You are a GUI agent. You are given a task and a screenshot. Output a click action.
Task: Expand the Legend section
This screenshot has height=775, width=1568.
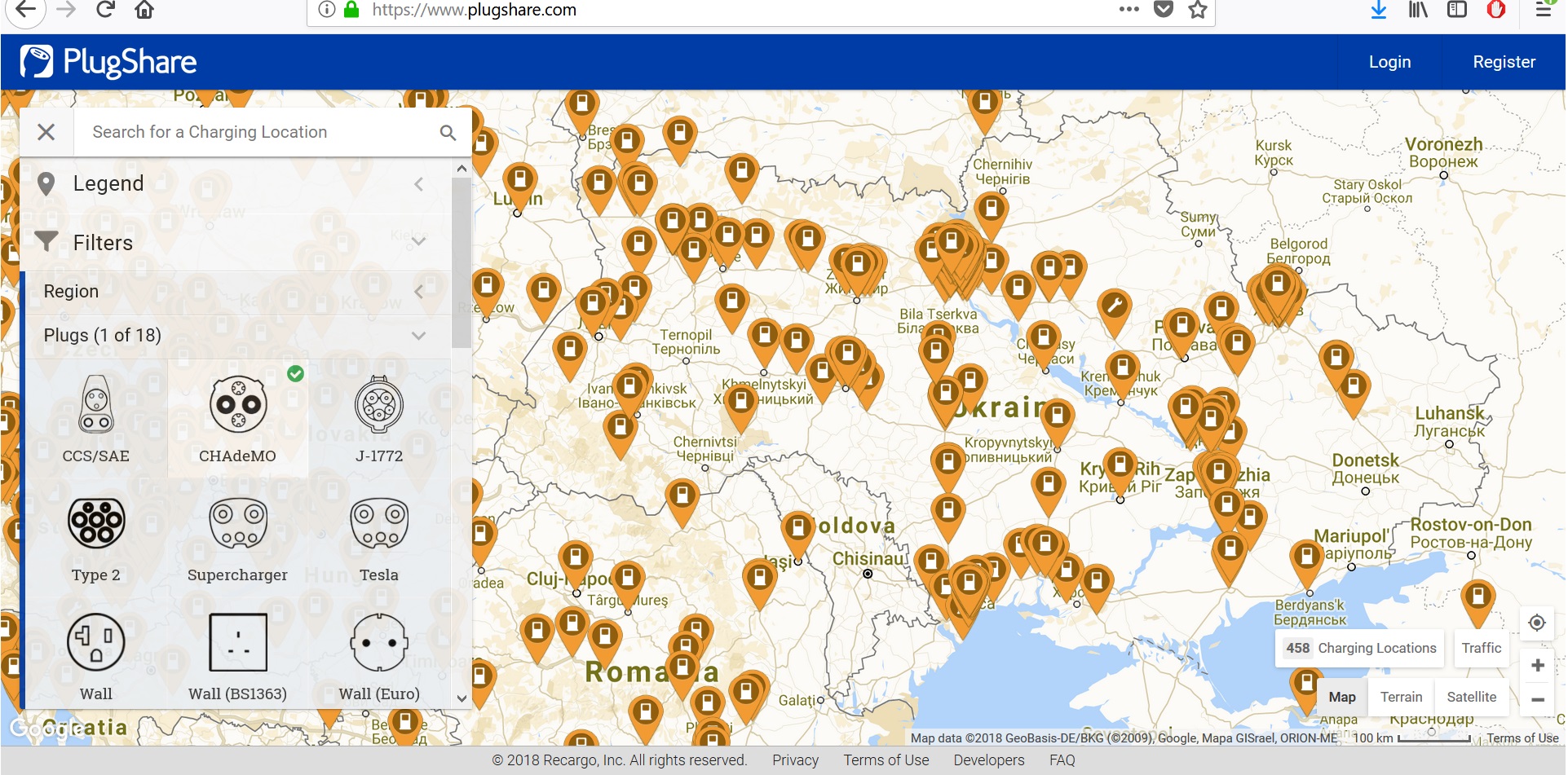[x=236, y=184]
